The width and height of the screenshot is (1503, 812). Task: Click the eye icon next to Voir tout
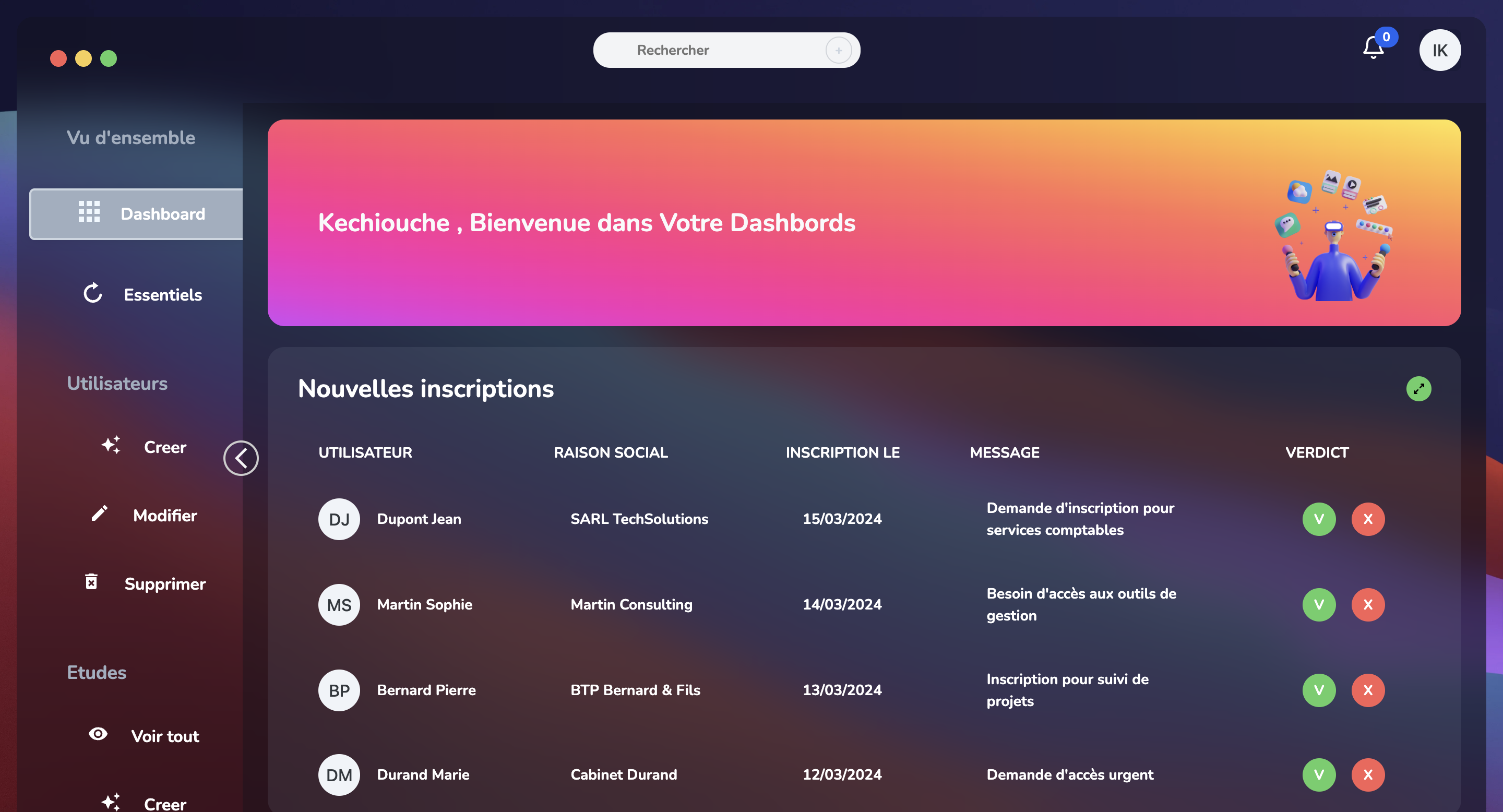tap(98, 735)
